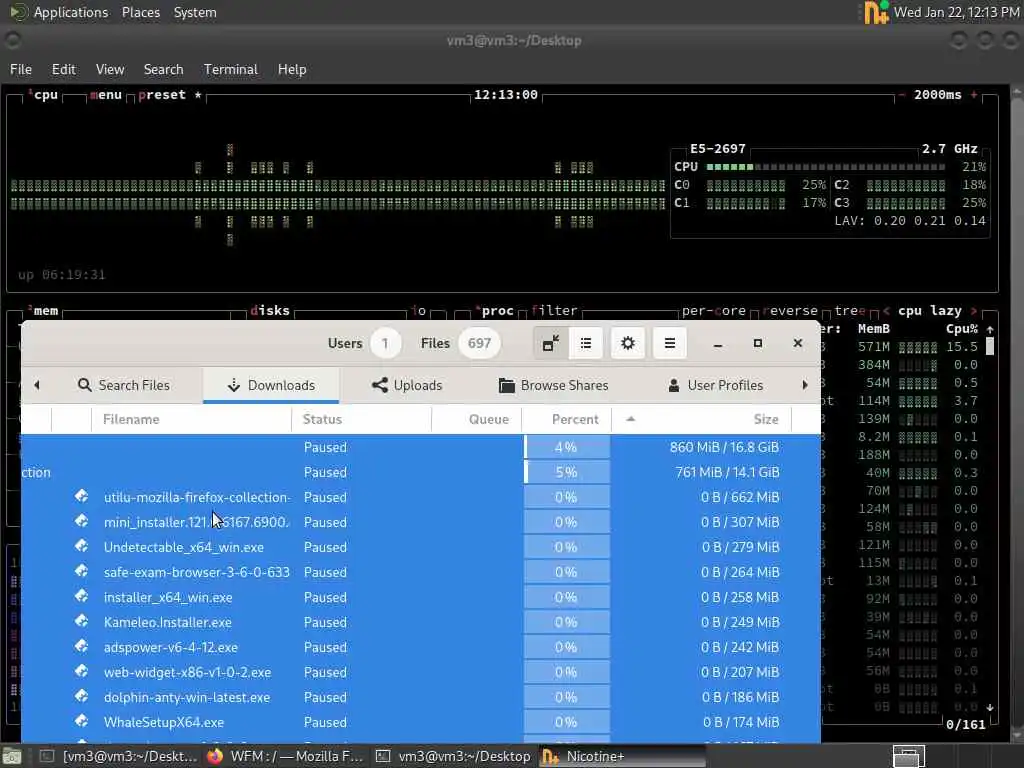
Task: Increase btop update interval with plus
Action: (974, 95)
